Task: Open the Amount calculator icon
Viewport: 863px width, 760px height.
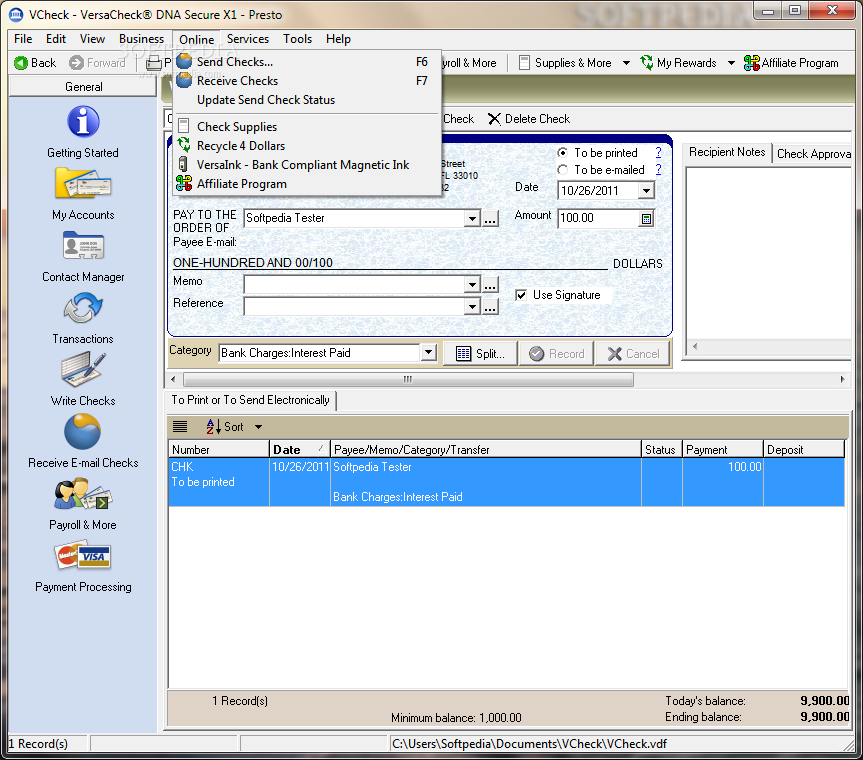Action: (x=646, y=219)
